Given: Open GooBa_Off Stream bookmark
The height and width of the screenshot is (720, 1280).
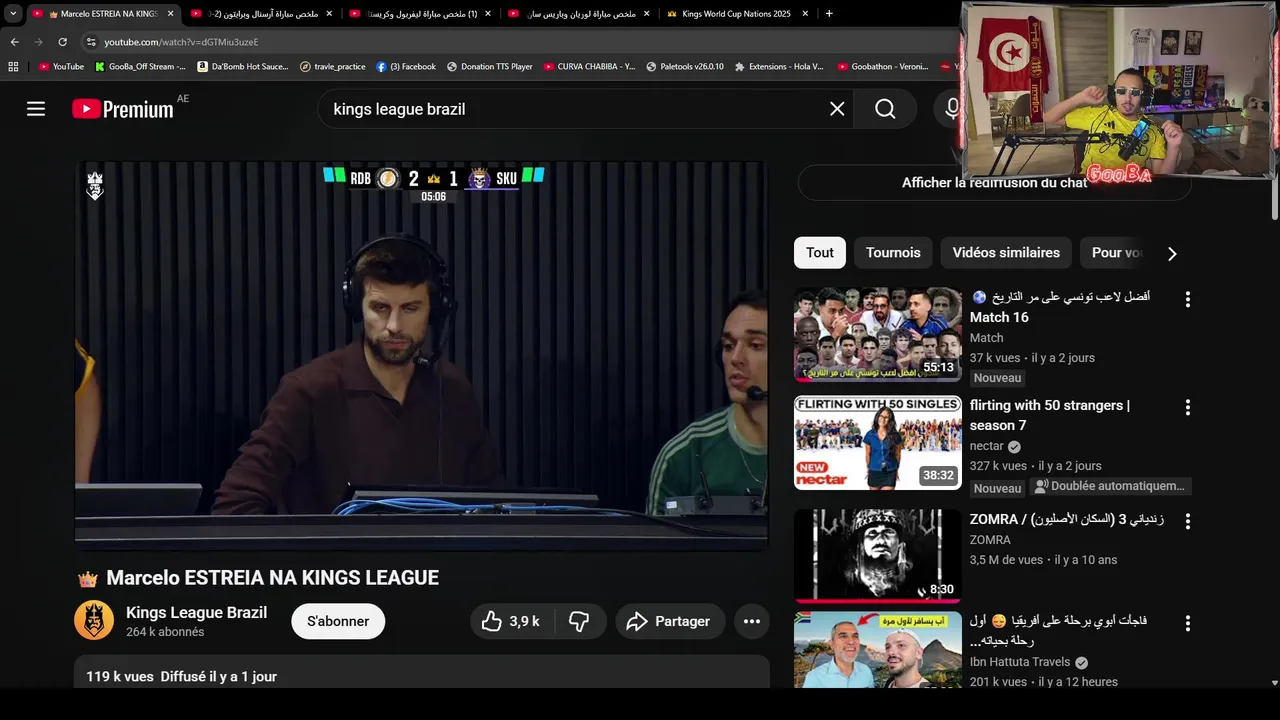Looking at the screenshot, I should [140, 67].
